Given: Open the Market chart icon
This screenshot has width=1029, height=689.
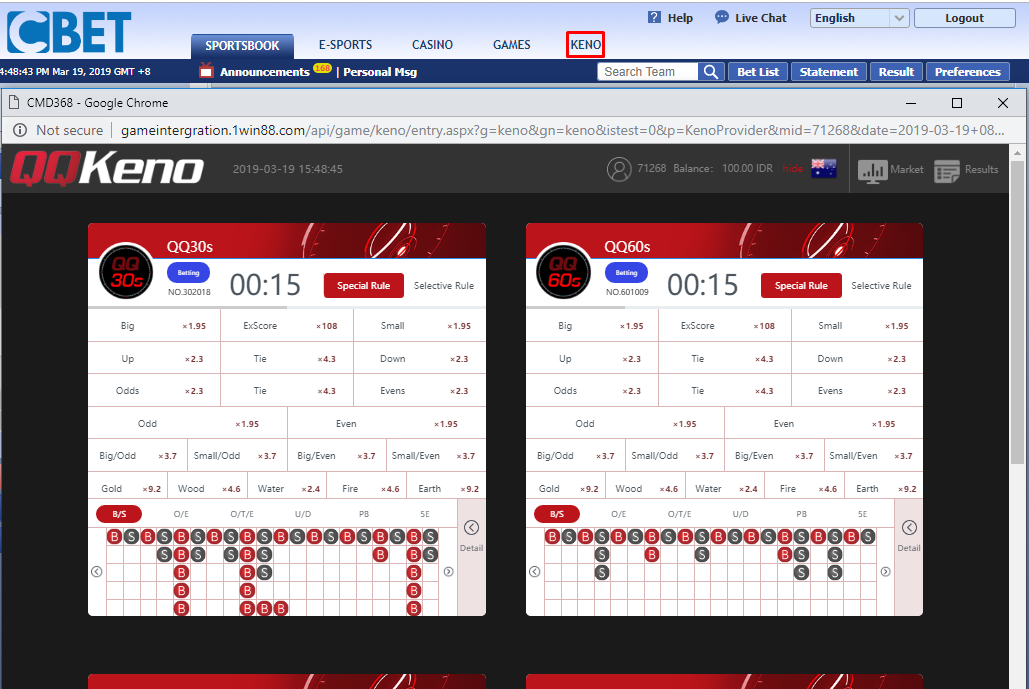Looking at the screenshot, I should pyautogui.click(x=873, y=170).
